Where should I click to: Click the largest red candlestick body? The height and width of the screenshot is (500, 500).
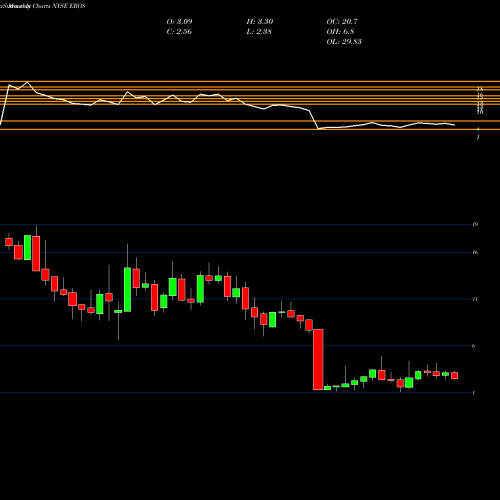click(x=318, y=359)
